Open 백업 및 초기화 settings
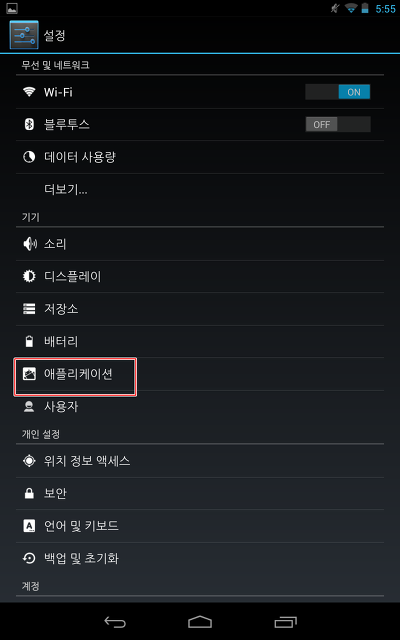This screenshot has height=640, width=400. click(x=200, y=558)
